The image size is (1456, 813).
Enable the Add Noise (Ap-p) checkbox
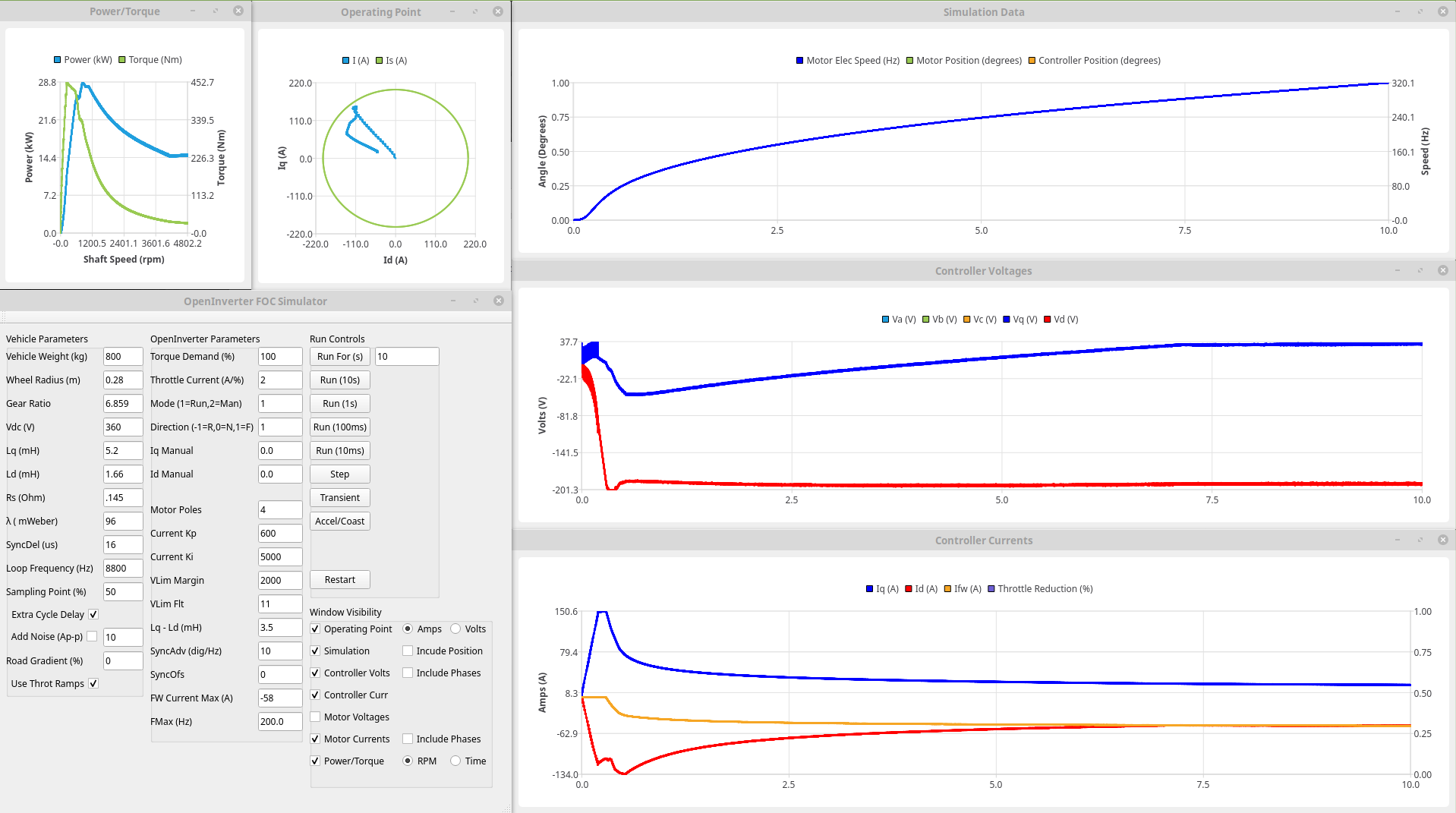point(92,636)
